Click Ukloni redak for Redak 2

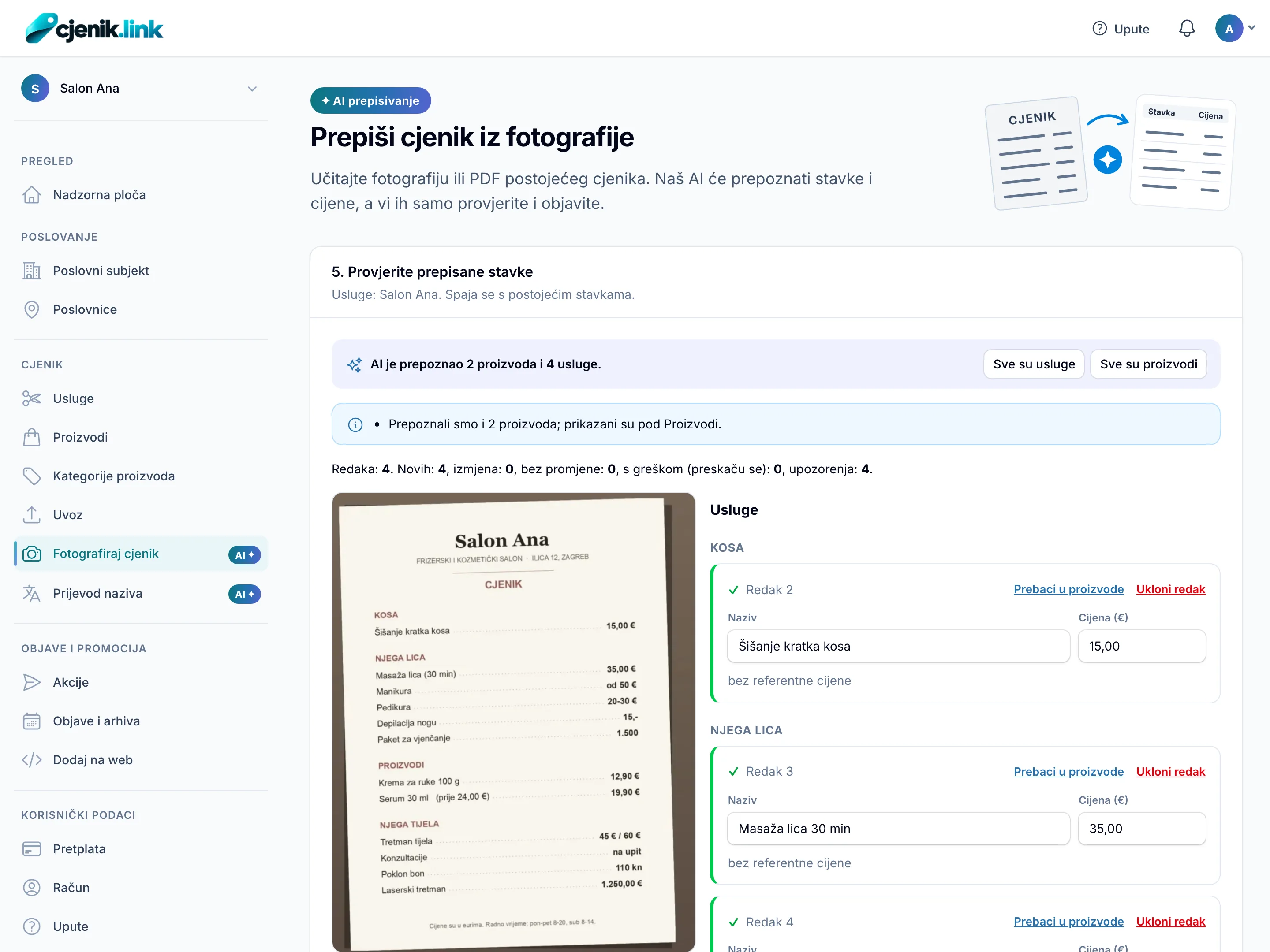pyautogui.click(x=1171, y=589)
